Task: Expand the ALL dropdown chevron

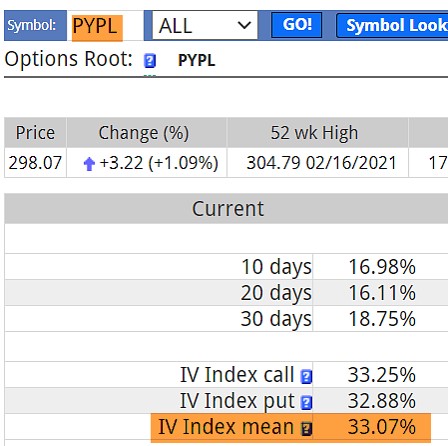Action: (x=244, y=25)
